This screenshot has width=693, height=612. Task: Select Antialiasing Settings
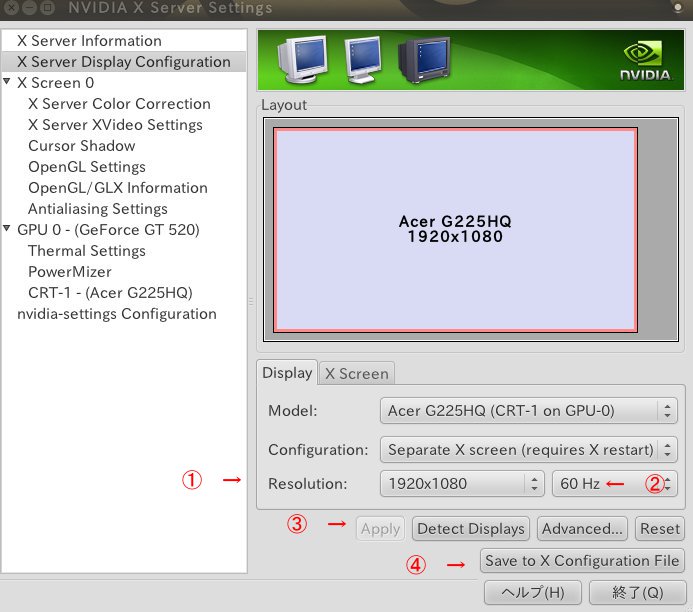pyautogui.click(x=98, y=209)
